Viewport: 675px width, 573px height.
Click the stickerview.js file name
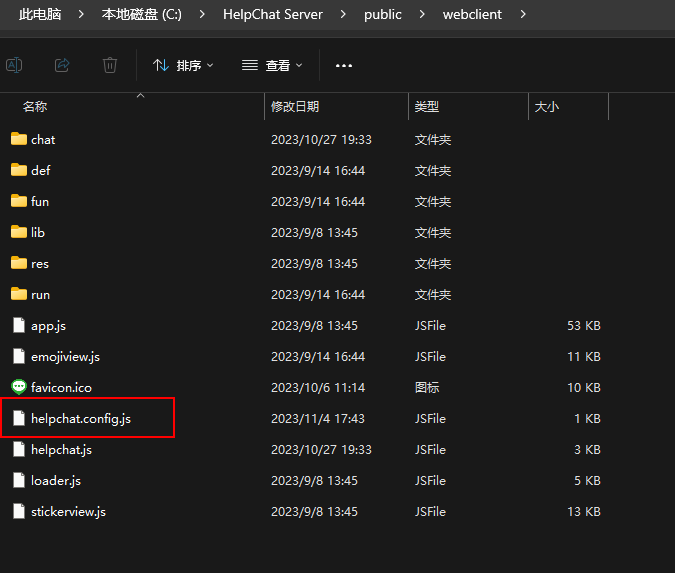point(68,512)
